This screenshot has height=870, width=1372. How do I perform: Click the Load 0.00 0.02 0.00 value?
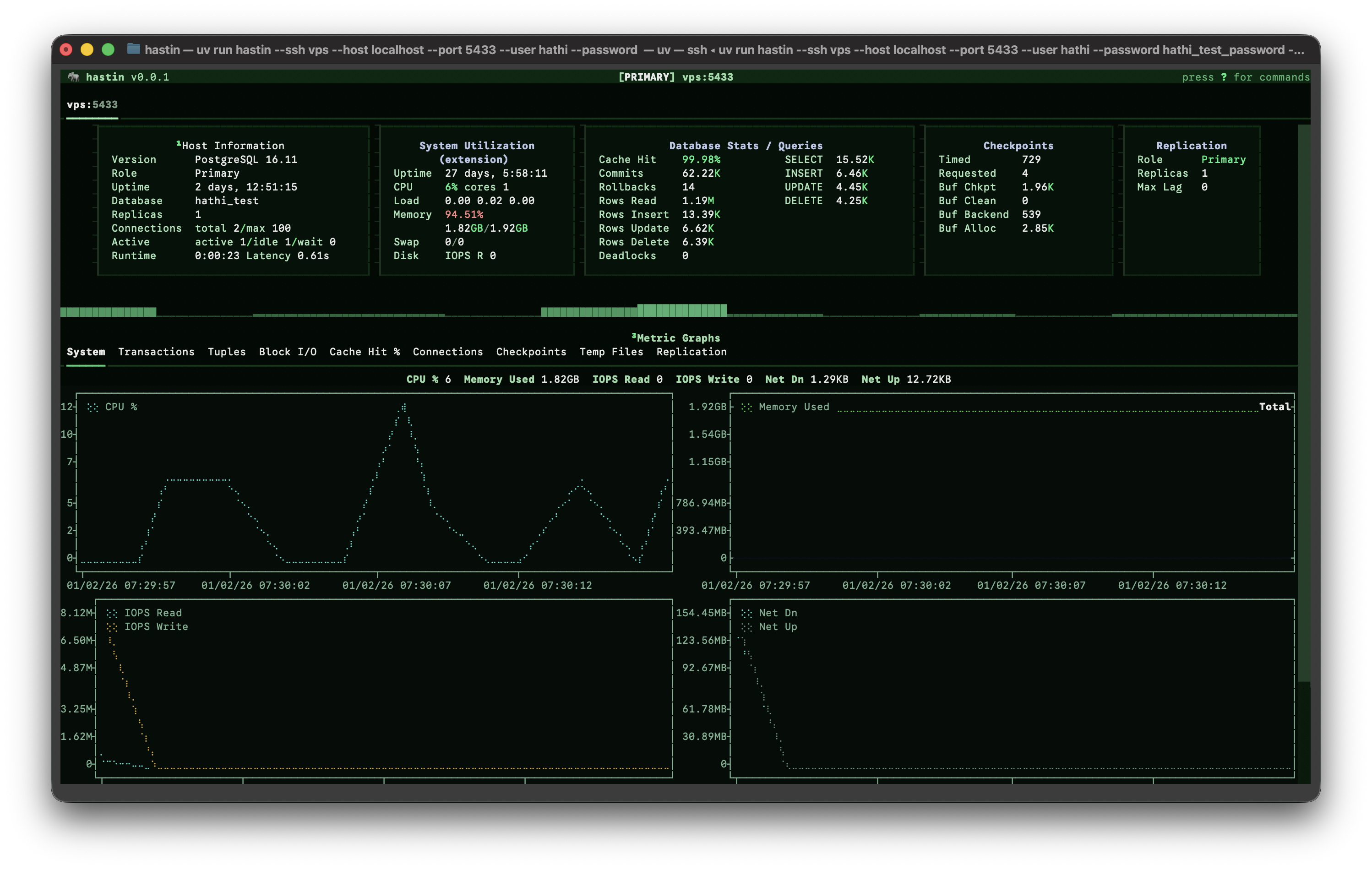pos(490,201)
